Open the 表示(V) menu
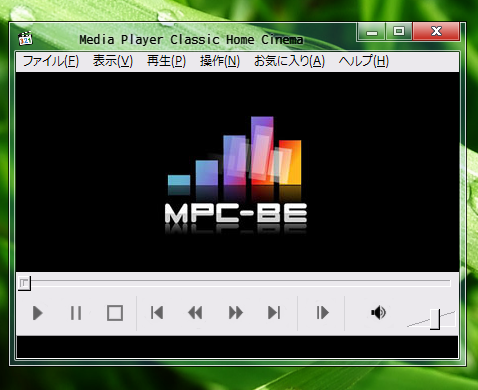 click(113, 61)
